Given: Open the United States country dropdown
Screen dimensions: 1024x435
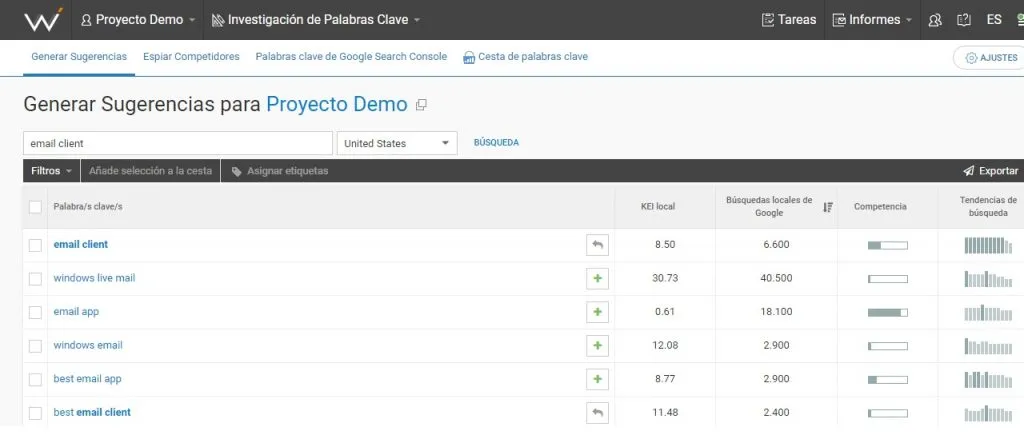Looking at the screenshot, I should 396,143.
